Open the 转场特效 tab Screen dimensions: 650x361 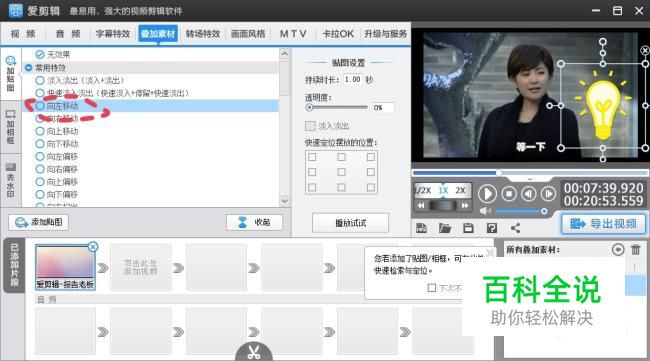(203, 34)
